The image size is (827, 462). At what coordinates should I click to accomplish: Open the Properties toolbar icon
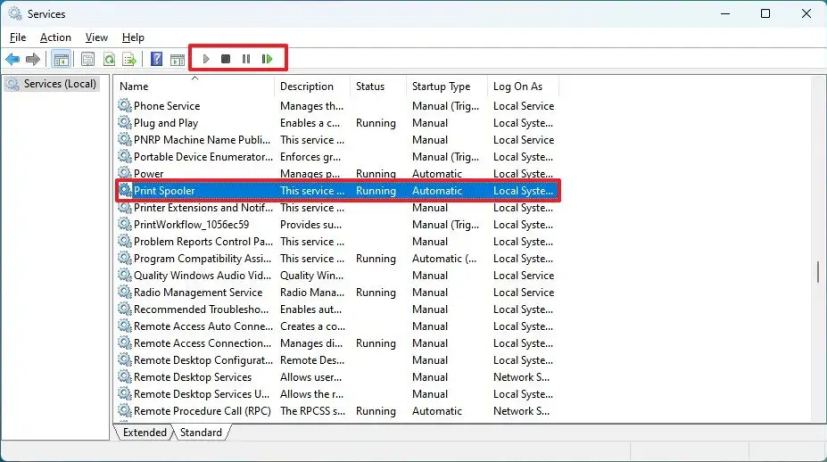coord(88,59)
